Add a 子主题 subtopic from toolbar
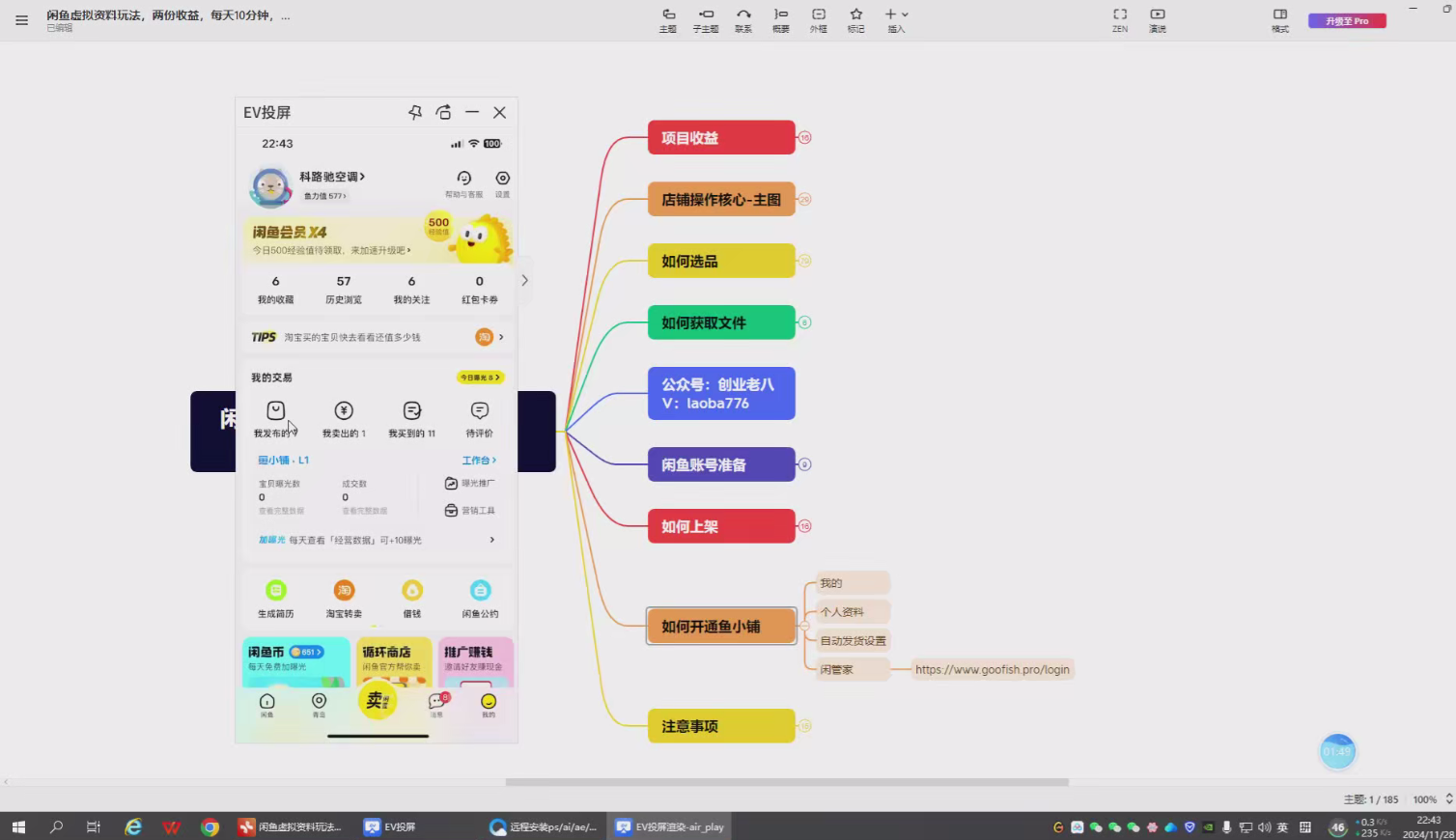 [706, 20]
